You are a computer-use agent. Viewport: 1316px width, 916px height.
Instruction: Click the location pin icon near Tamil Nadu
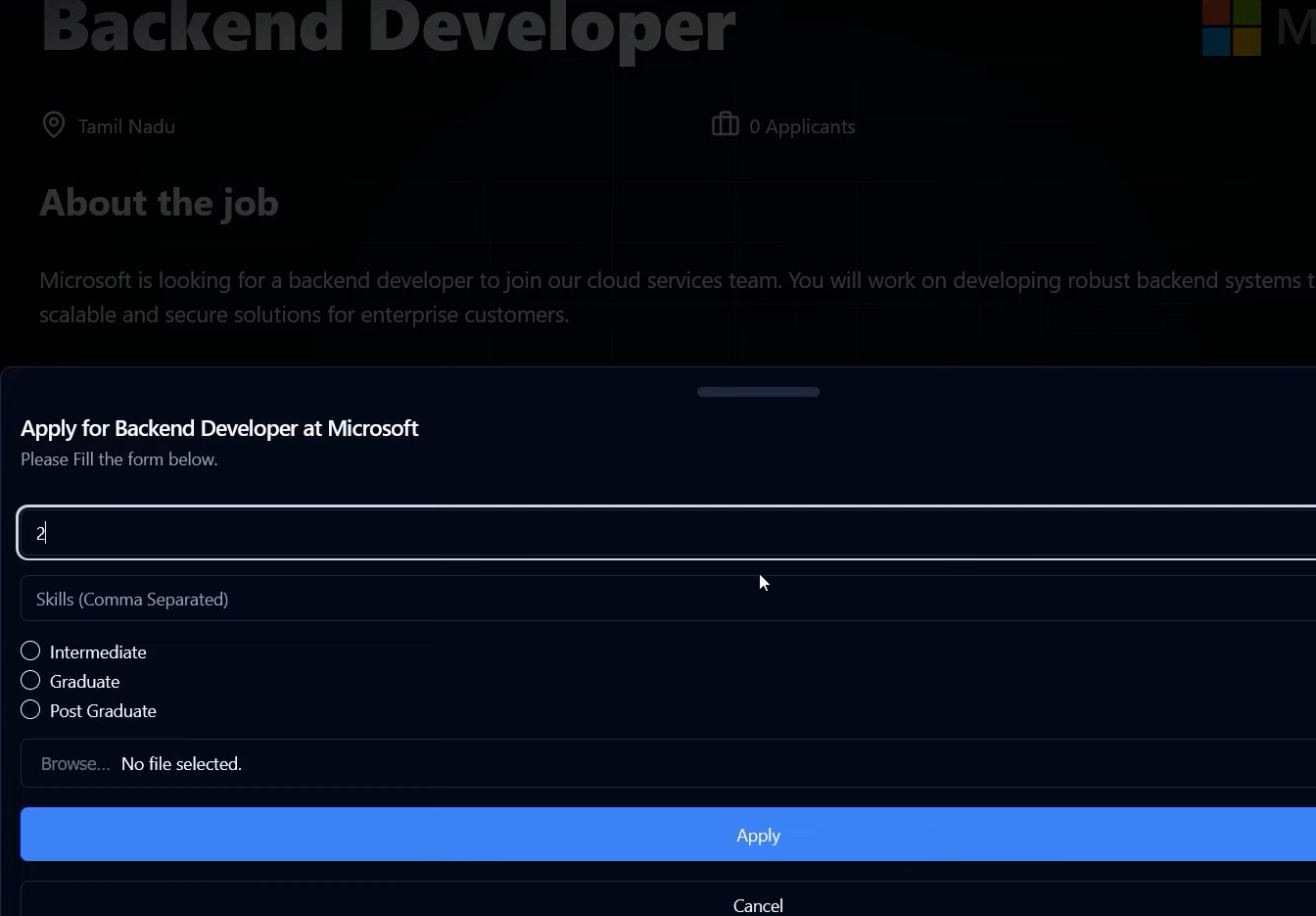coord(54,125)
